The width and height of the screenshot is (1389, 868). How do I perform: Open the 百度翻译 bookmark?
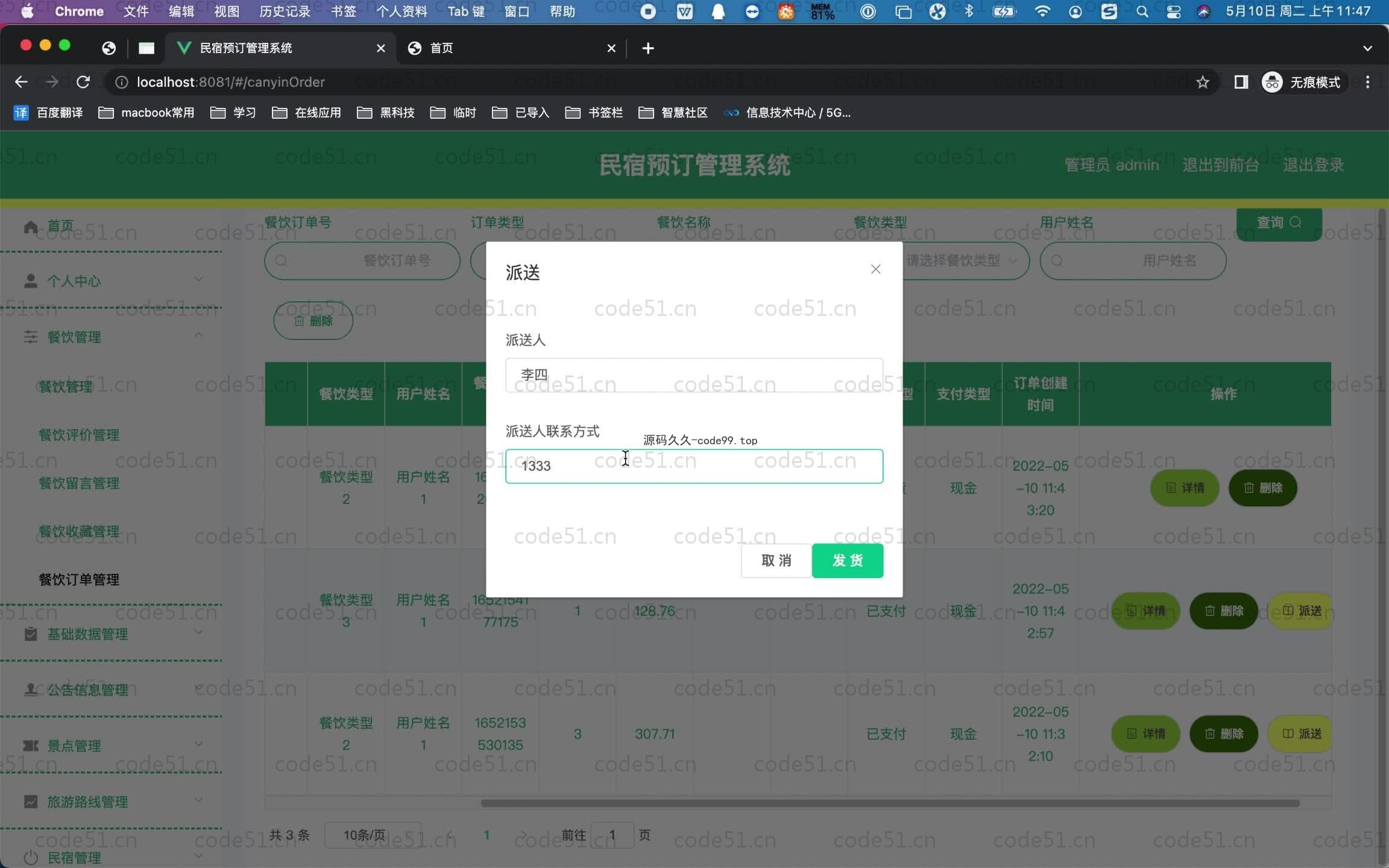click(48, 113)
